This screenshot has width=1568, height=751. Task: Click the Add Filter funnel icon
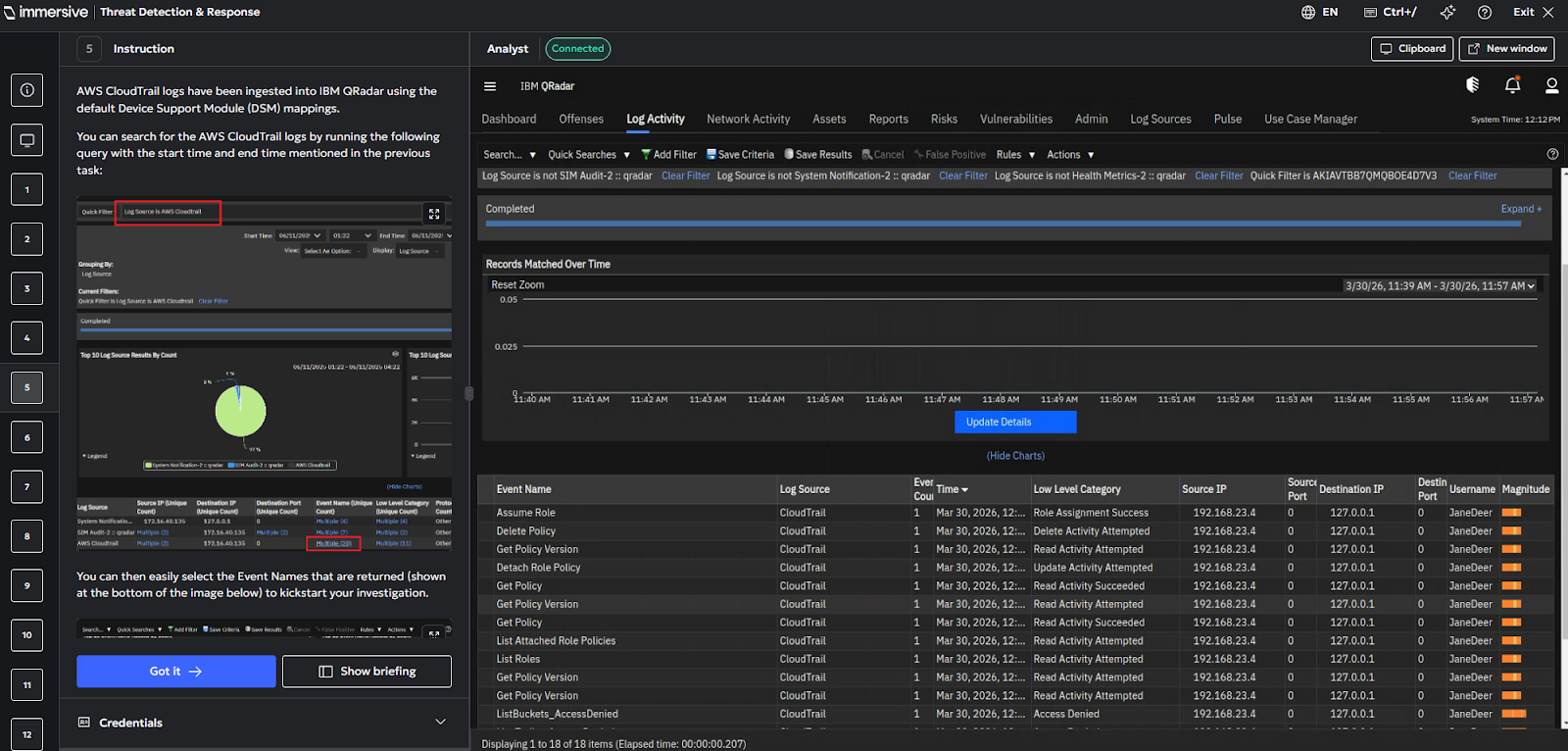(x=646, y=155)
